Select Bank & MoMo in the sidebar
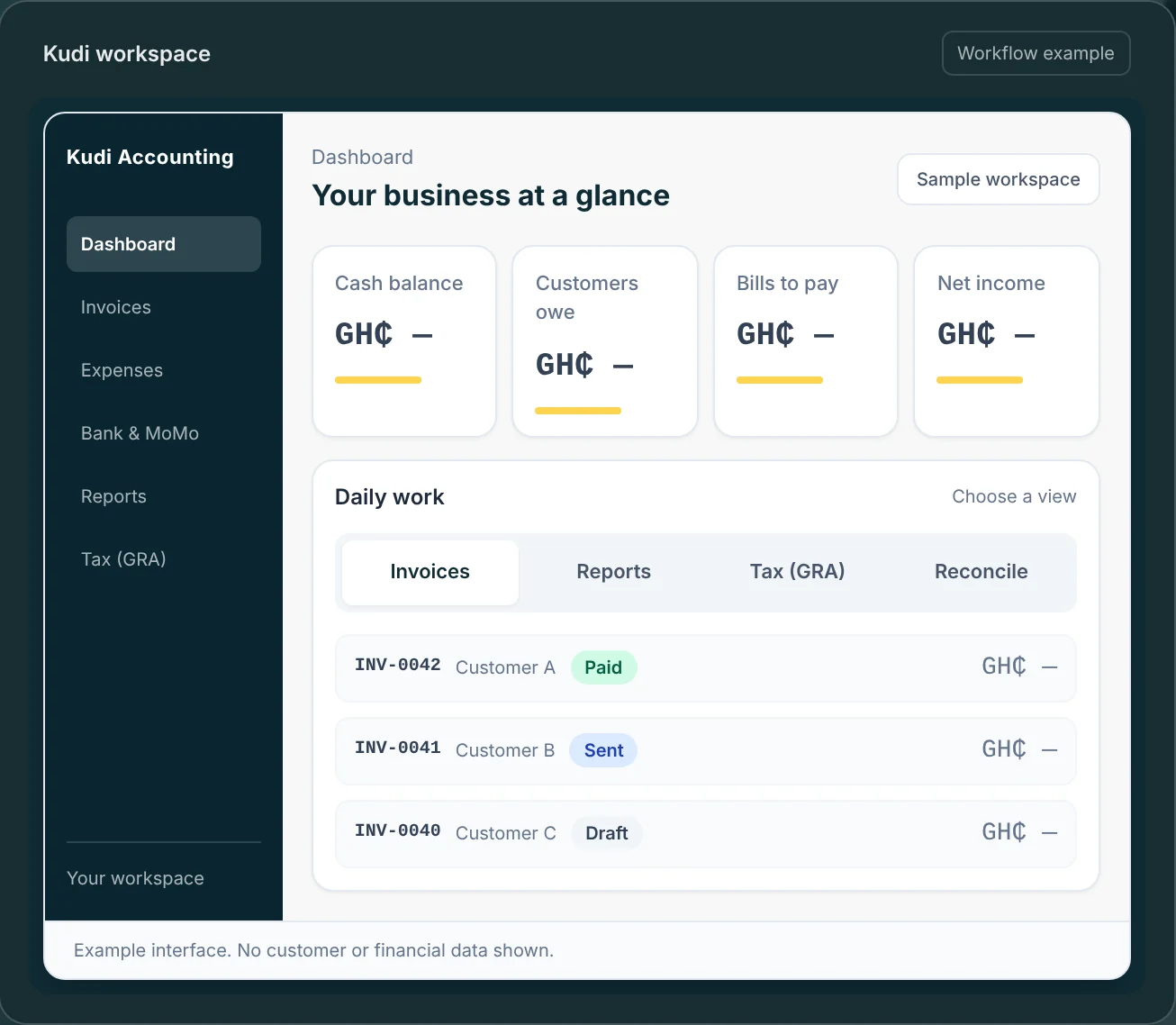The image size is (1176, 1025). (164, 433)
